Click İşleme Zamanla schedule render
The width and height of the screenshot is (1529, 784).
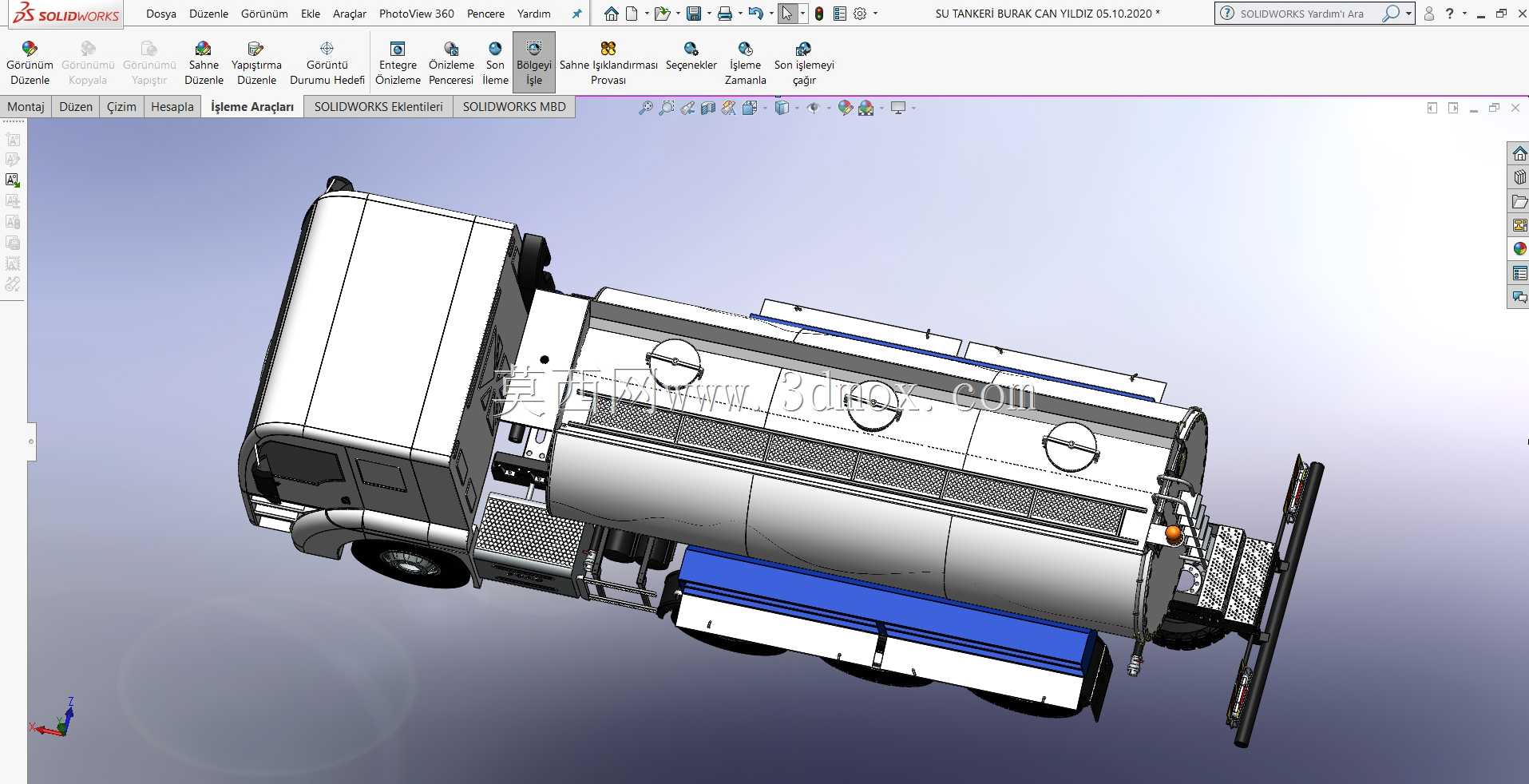pos(745,63)
